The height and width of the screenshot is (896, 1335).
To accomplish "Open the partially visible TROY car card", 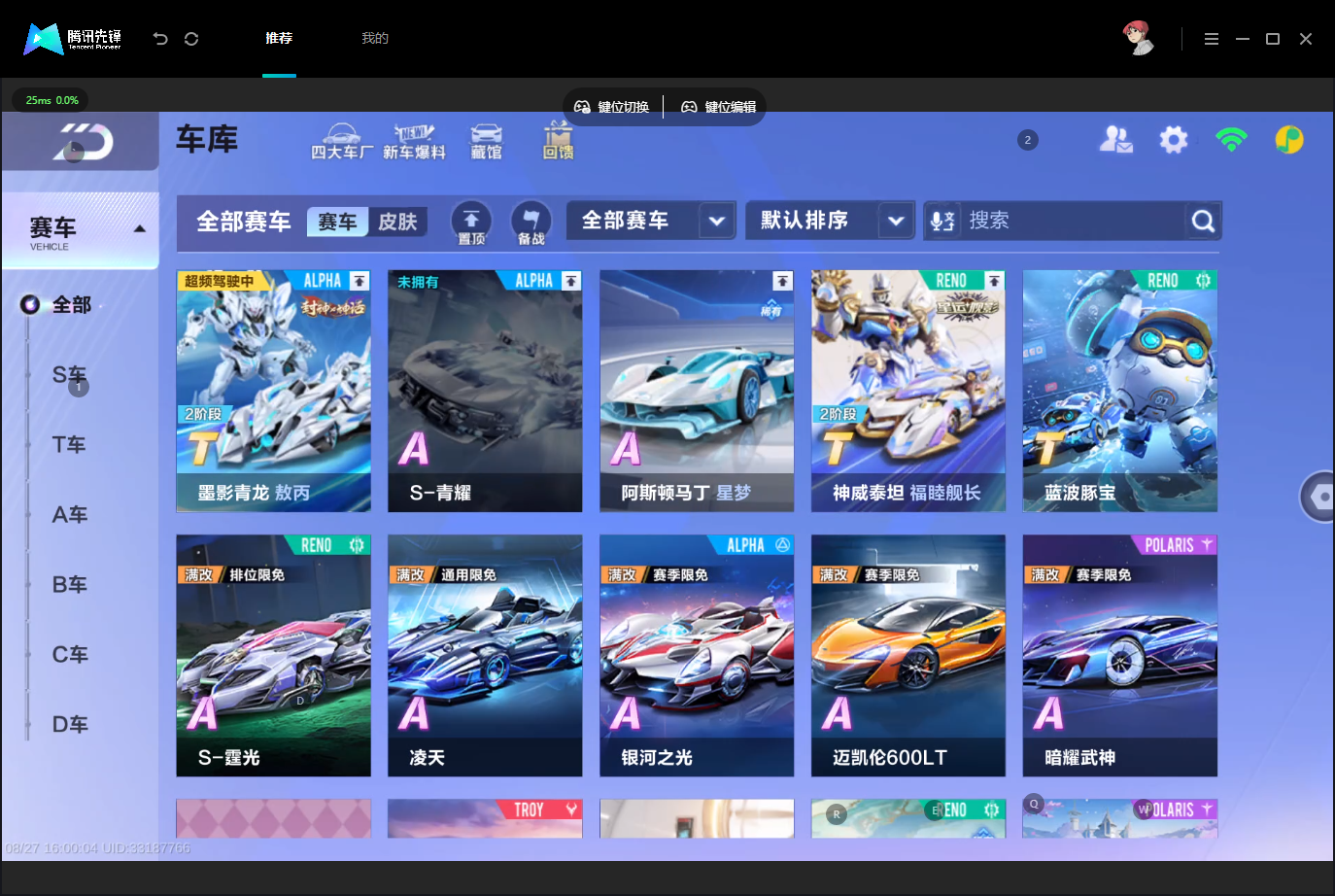I will (x=485, y=818).
